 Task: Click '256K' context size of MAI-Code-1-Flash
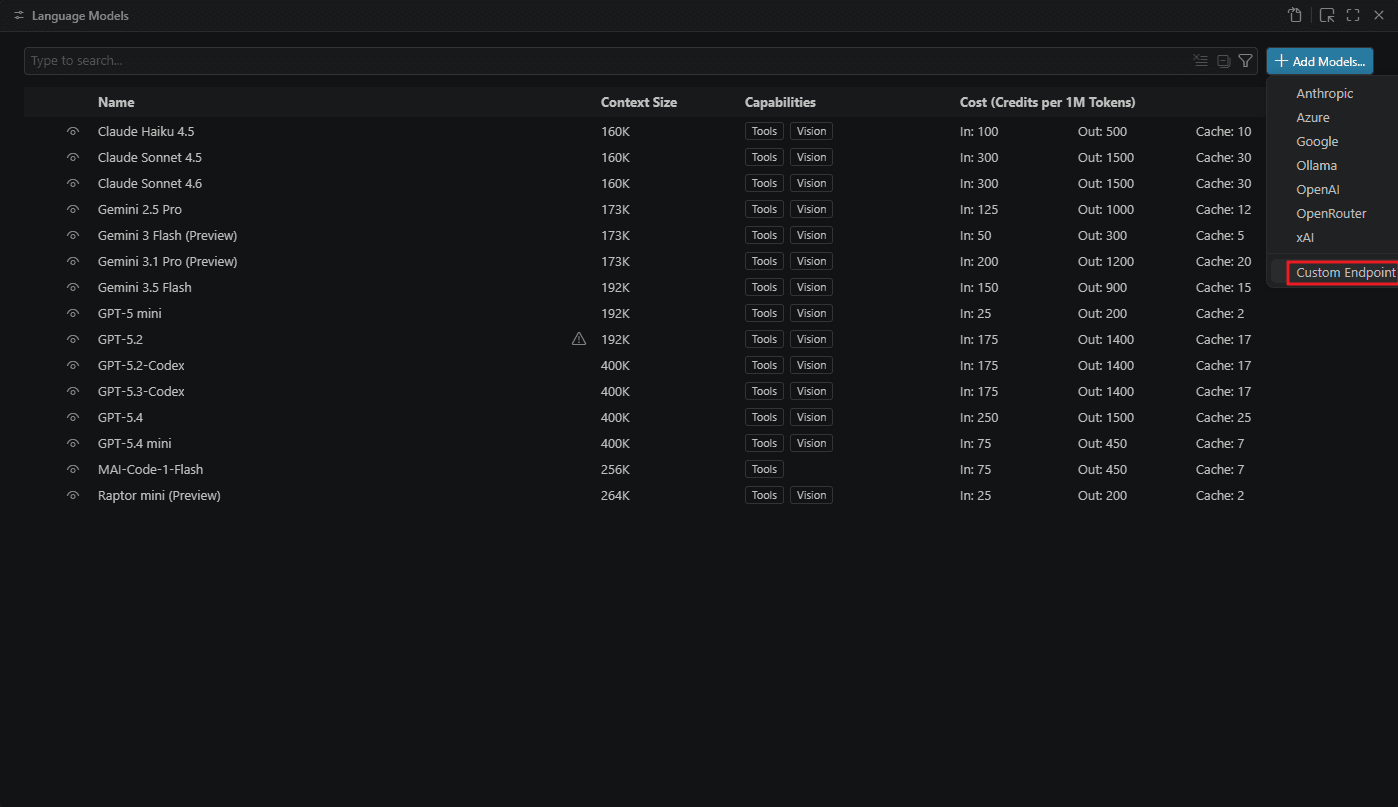click(615, 469)
